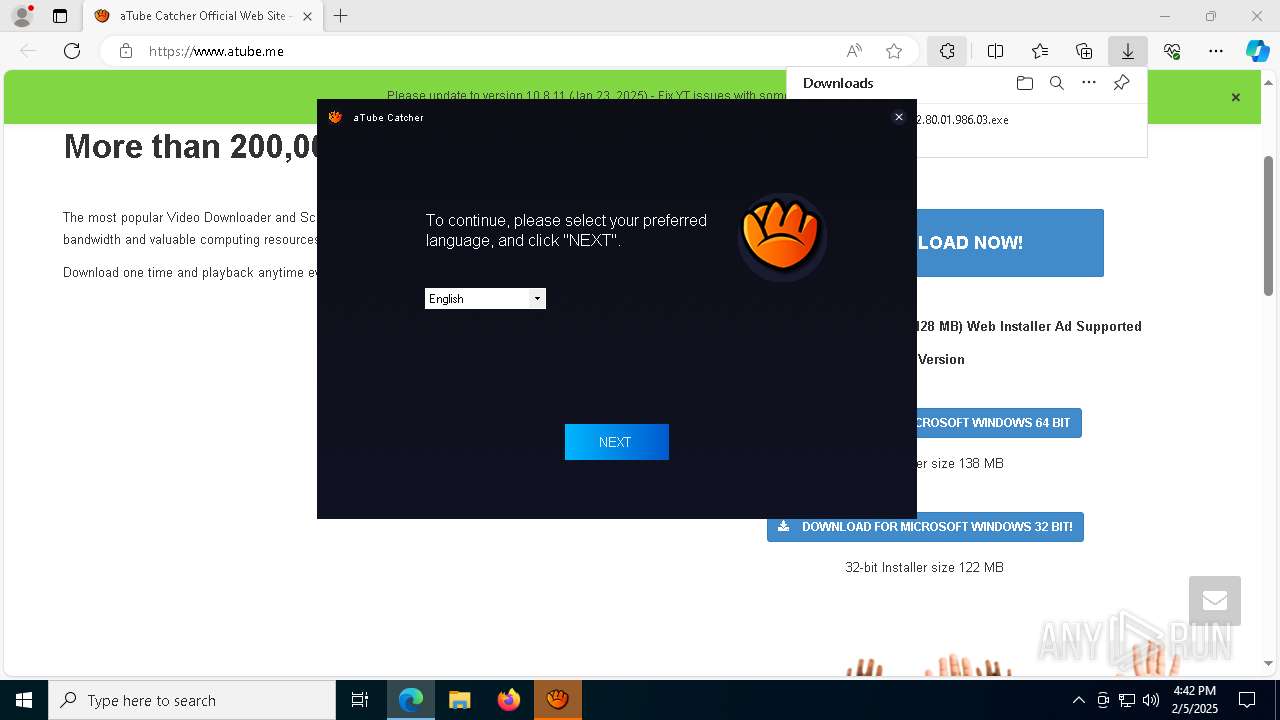The width and height of the screenshot is (1280, 720).
Task: Search downloads in the panel
Action: [1057, 83]
